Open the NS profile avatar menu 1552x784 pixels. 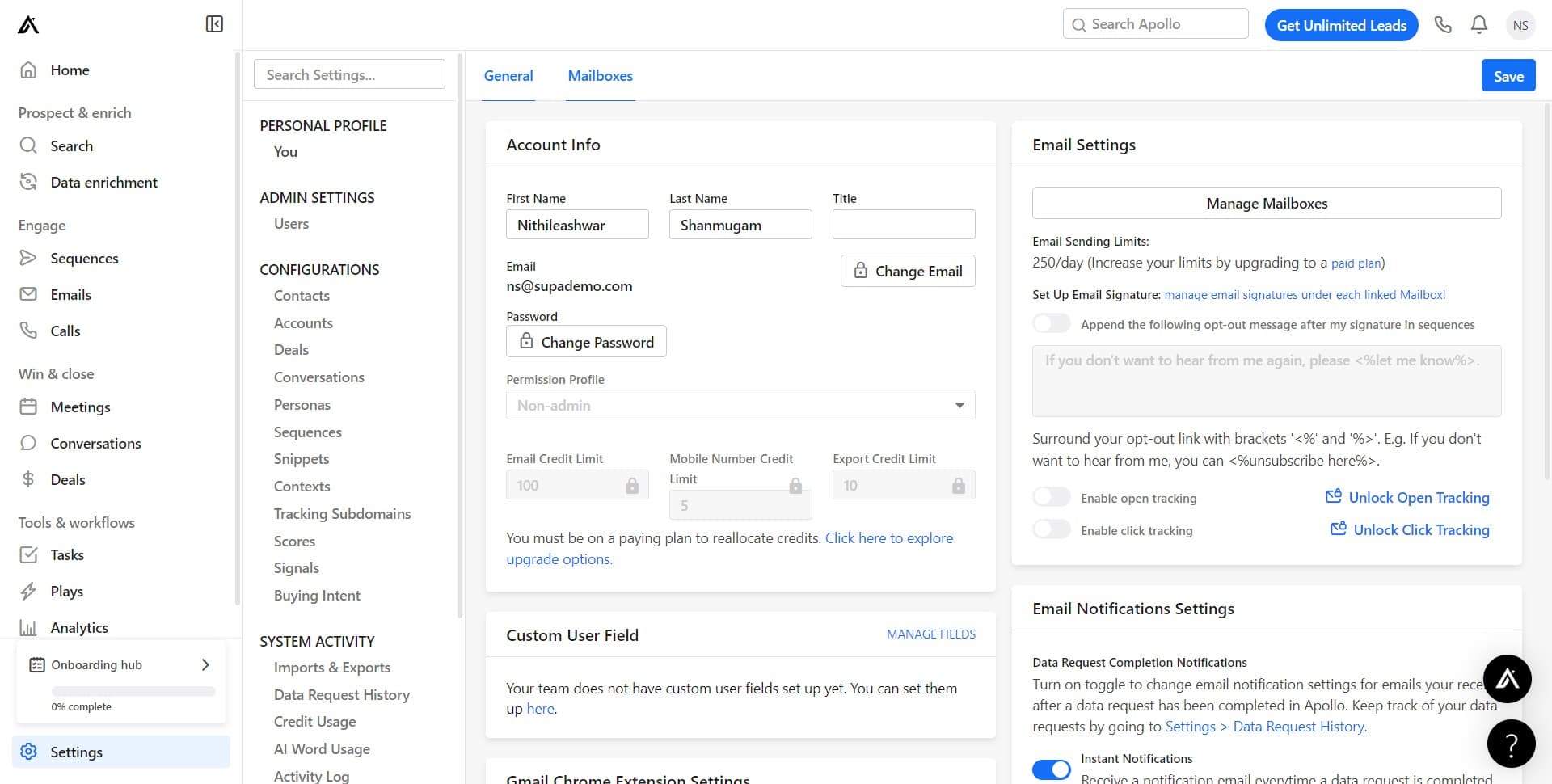coord(1520,25)
